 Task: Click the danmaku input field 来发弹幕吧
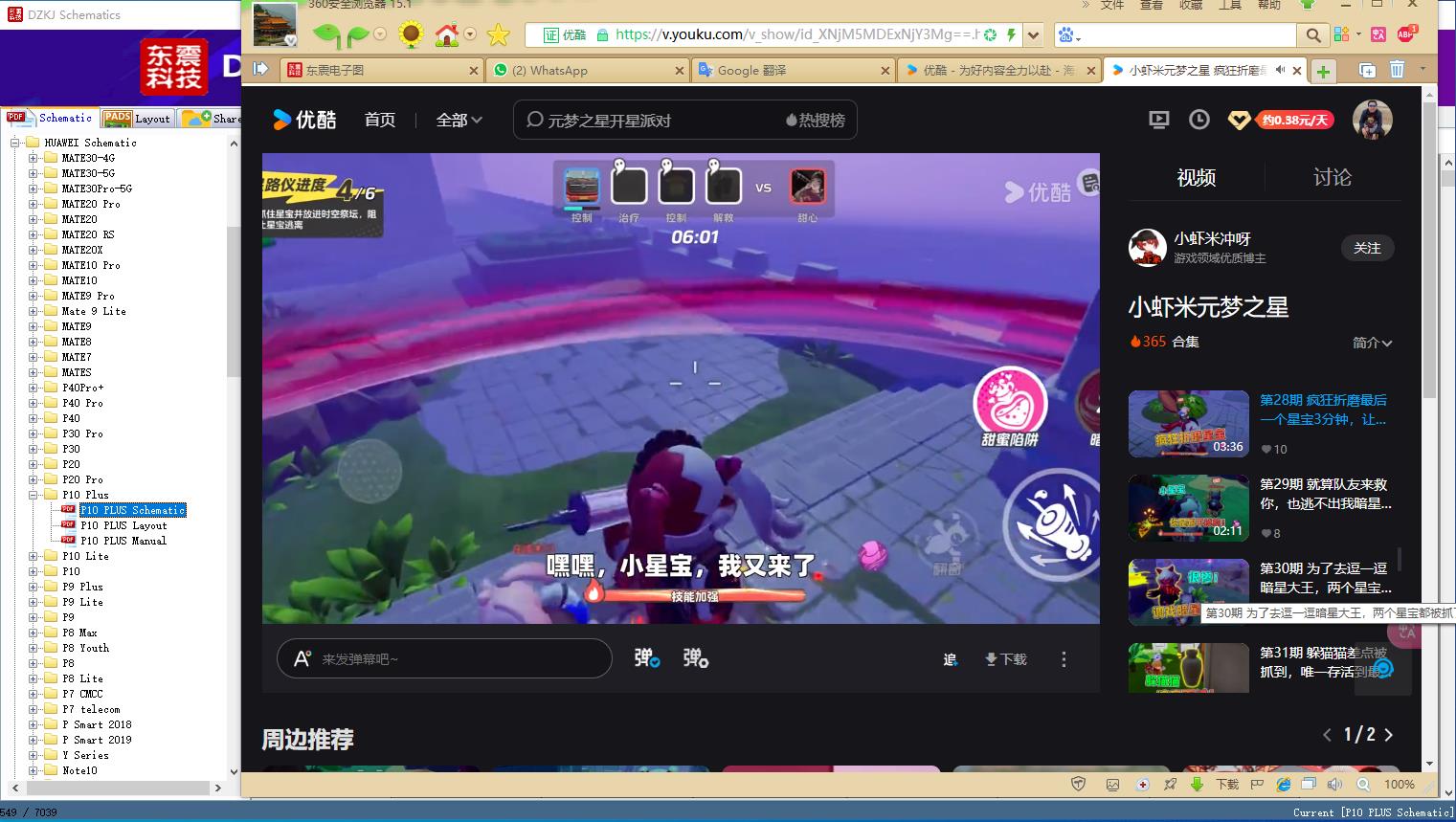point(444,658)
